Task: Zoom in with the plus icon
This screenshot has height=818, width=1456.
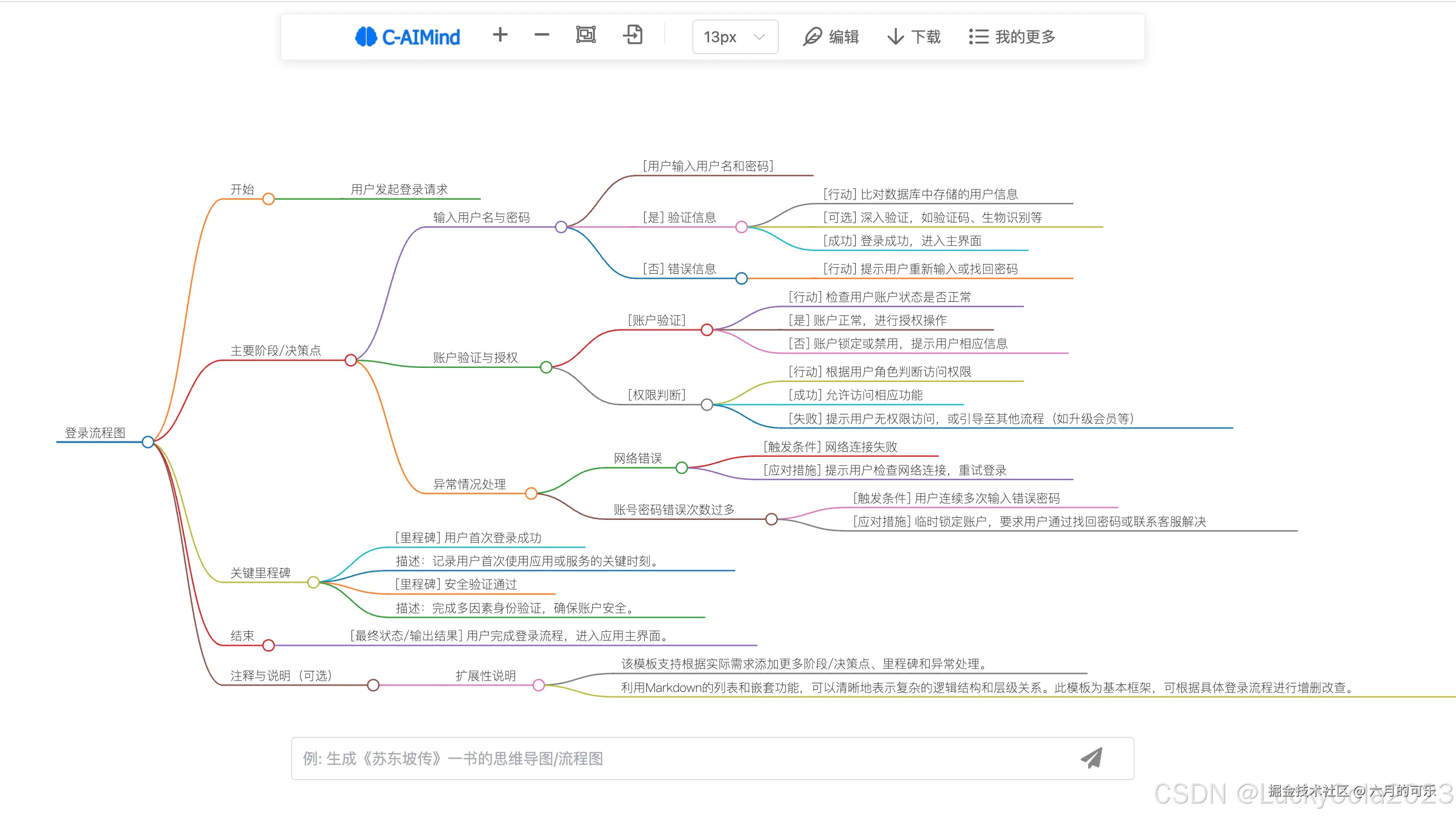Action: (x=500, y=36)
